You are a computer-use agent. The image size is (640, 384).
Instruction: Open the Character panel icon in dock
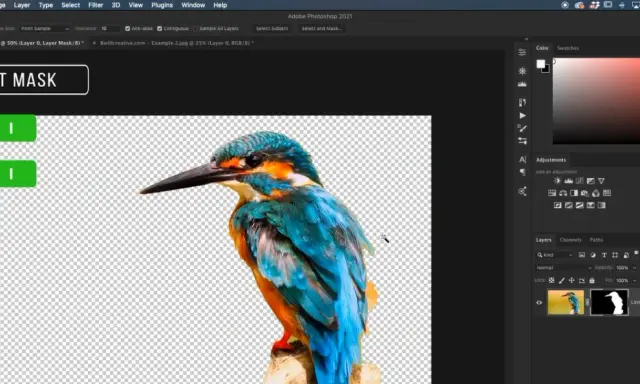(x=522, y=160)
